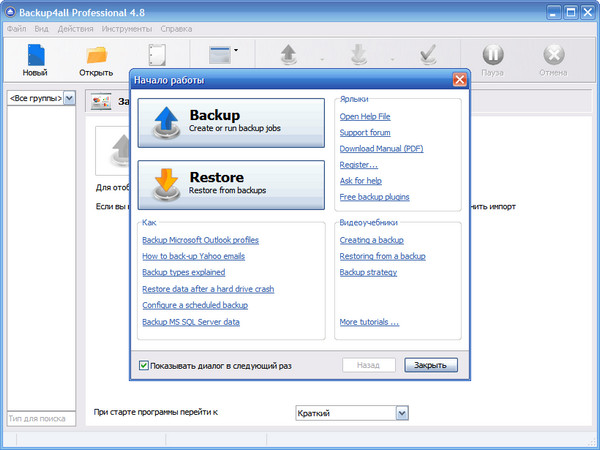Open Backup types explained link
600x450 pixels.
184,272
